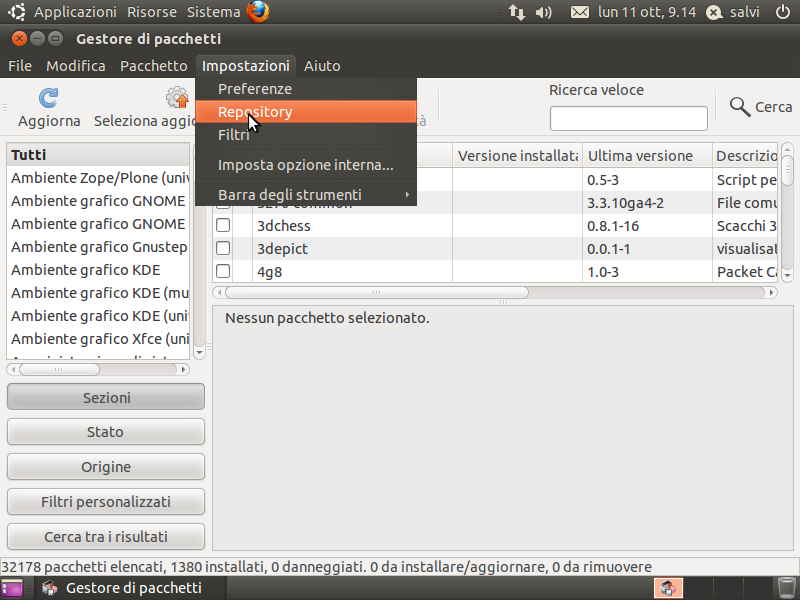Click the workspace switcher package icon

pos(668,588)
